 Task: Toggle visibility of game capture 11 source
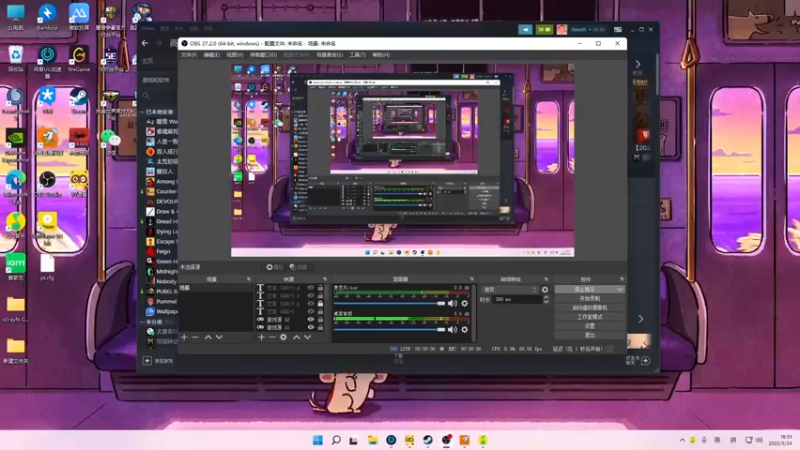click(x=311, y=327)
